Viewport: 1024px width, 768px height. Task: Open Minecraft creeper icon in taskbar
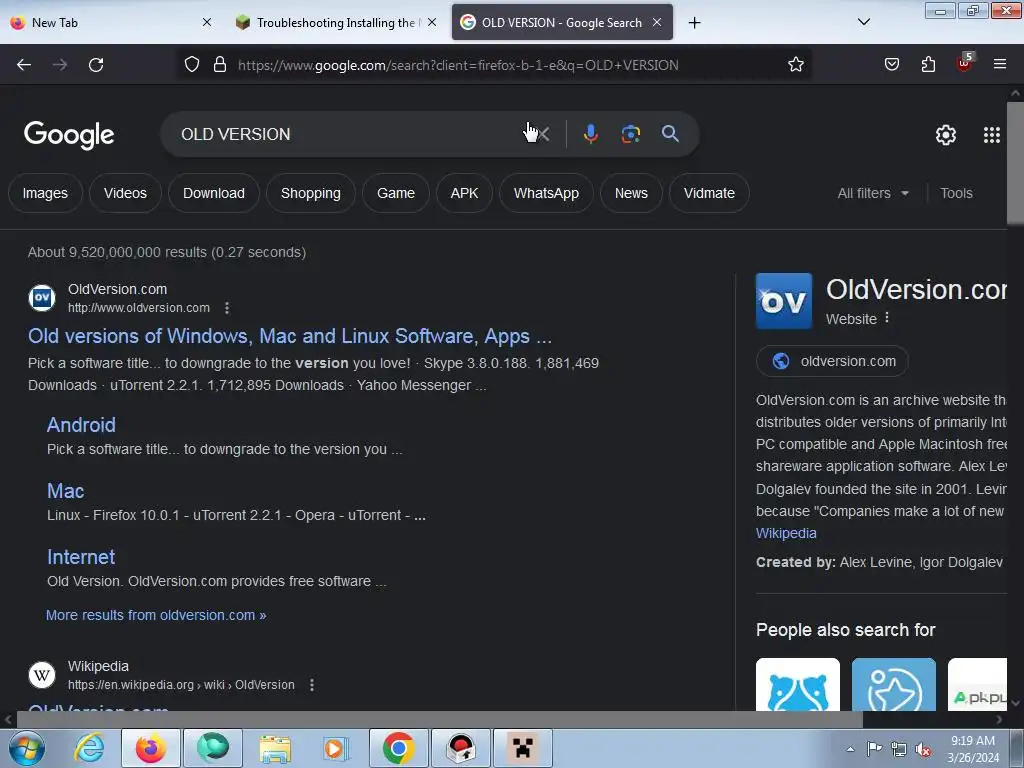(x=522, y=748)
